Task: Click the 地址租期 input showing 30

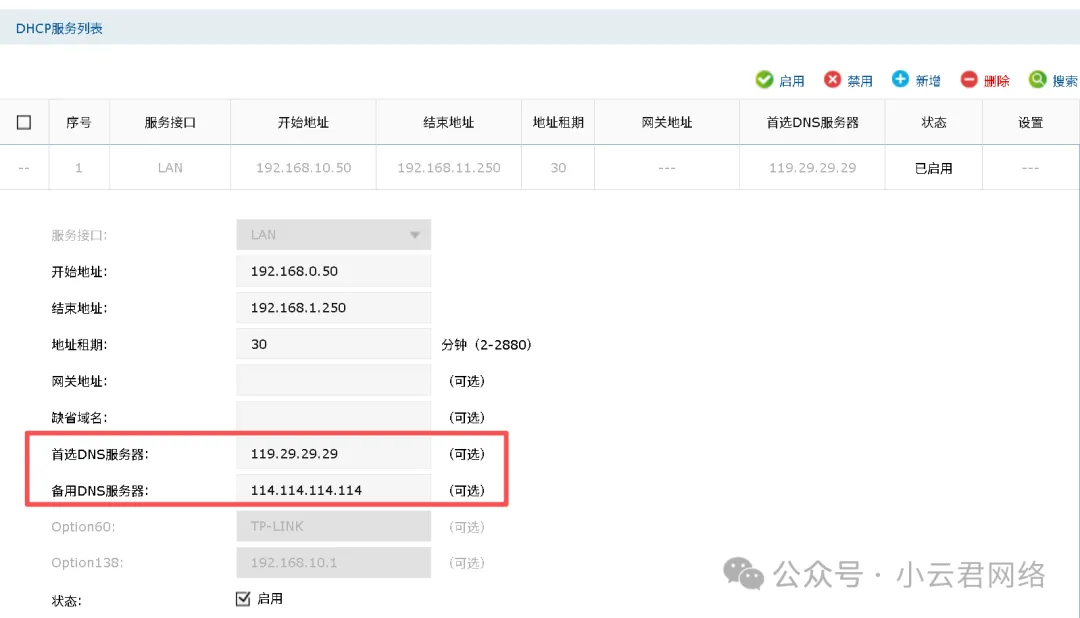Action: point(333,344)
